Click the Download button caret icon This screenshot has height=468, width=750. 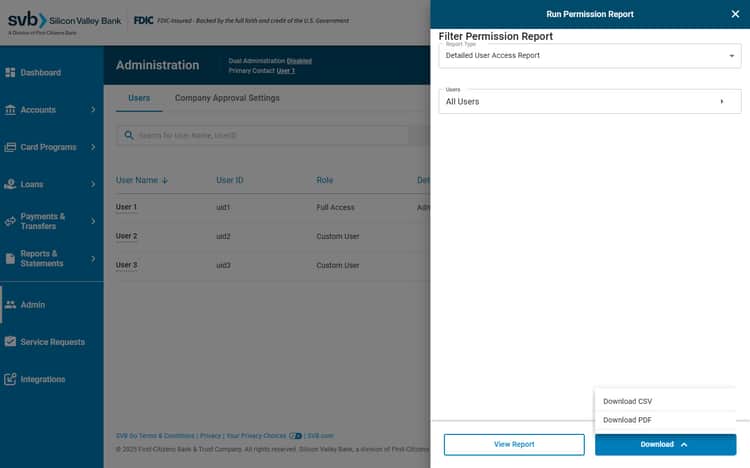coord(684,445)
